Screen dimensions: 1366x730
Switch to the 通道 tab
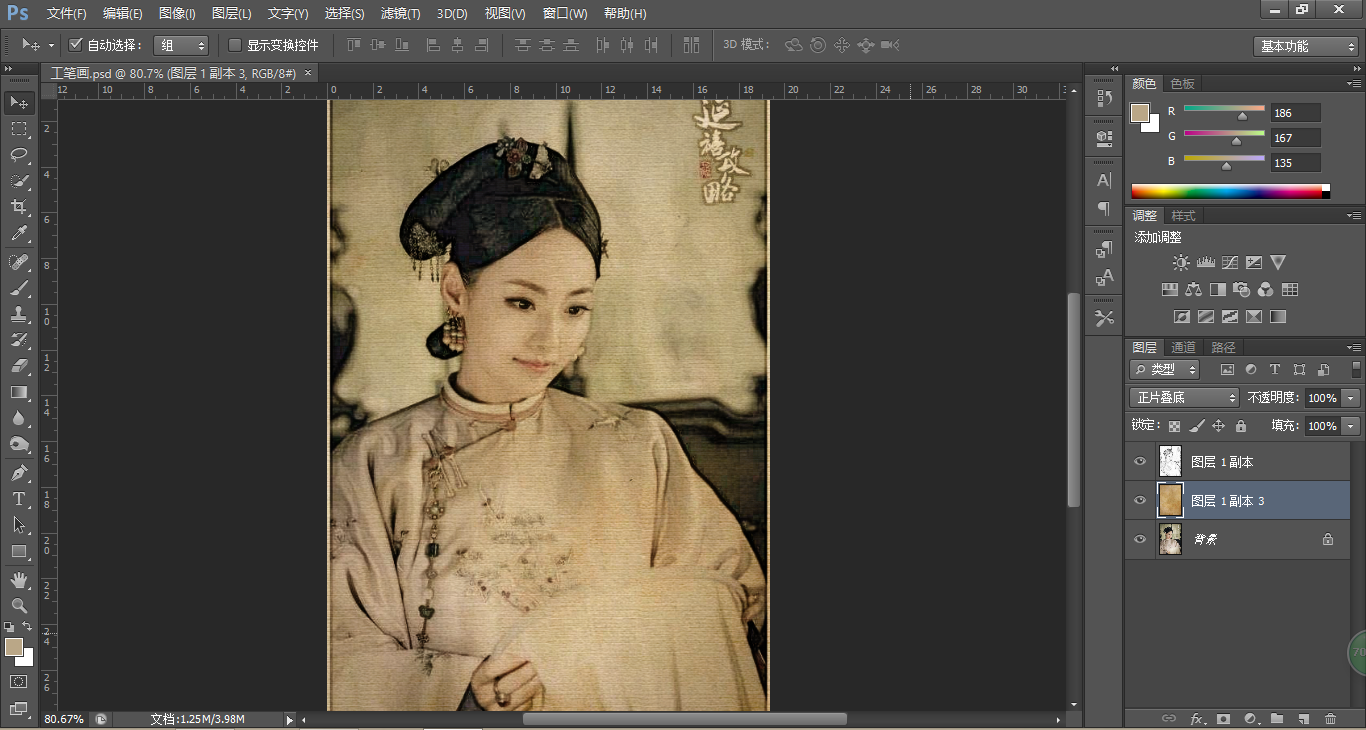tap(1184, 348)
